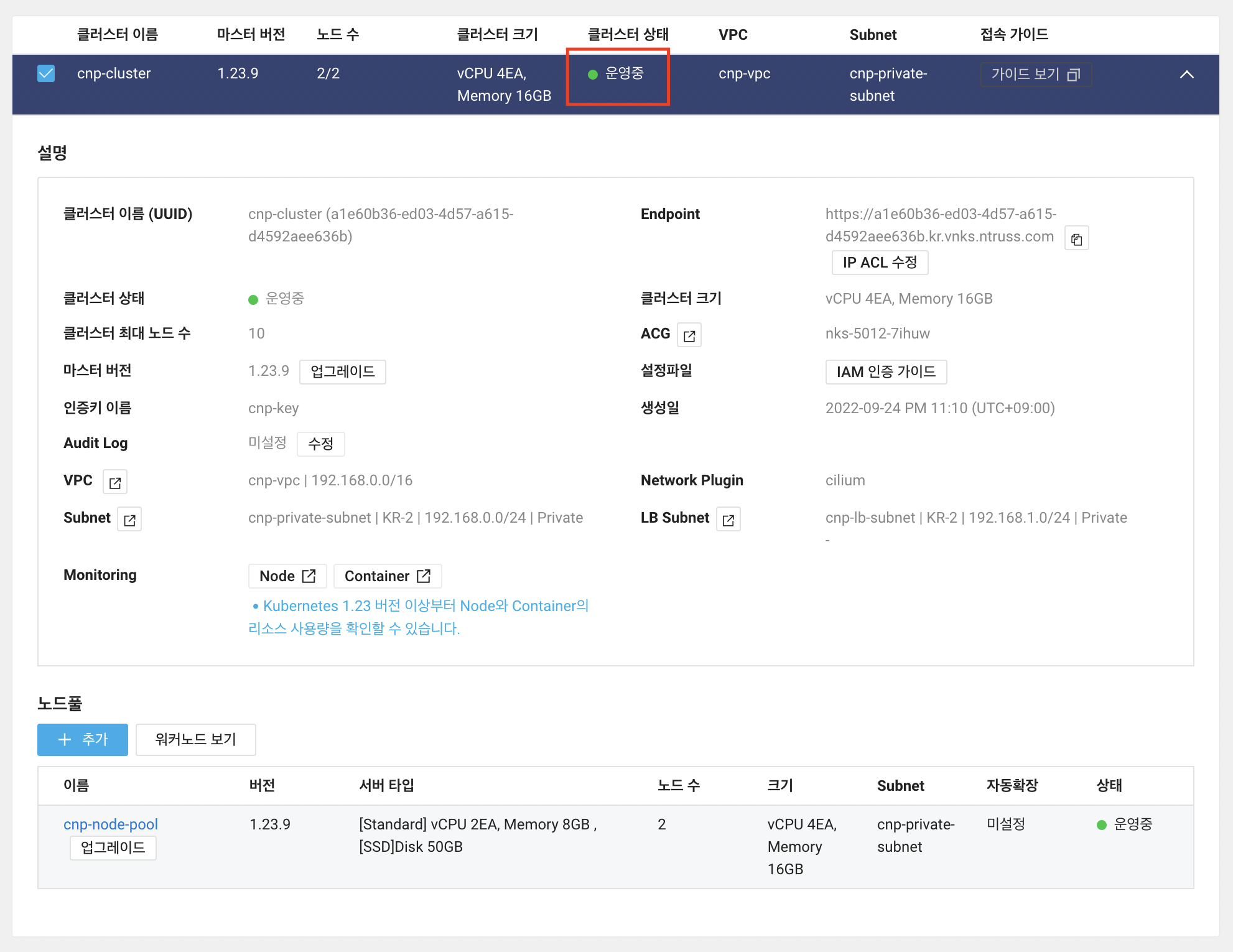The height and width of the screenshot is (952, 1233).
Task: Open Container monitoring page
Action: click(387, 576)
